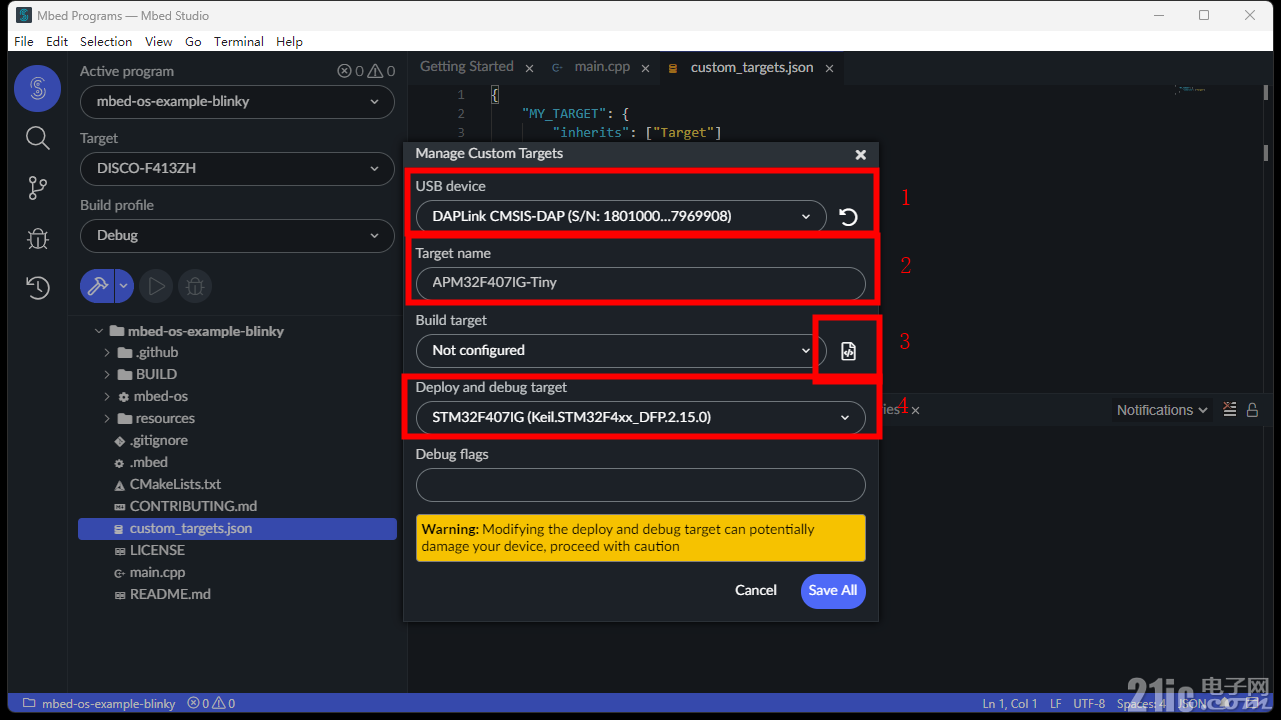Open the Help menu
The height and width of the screenshot is (720, 1281).
289,41
